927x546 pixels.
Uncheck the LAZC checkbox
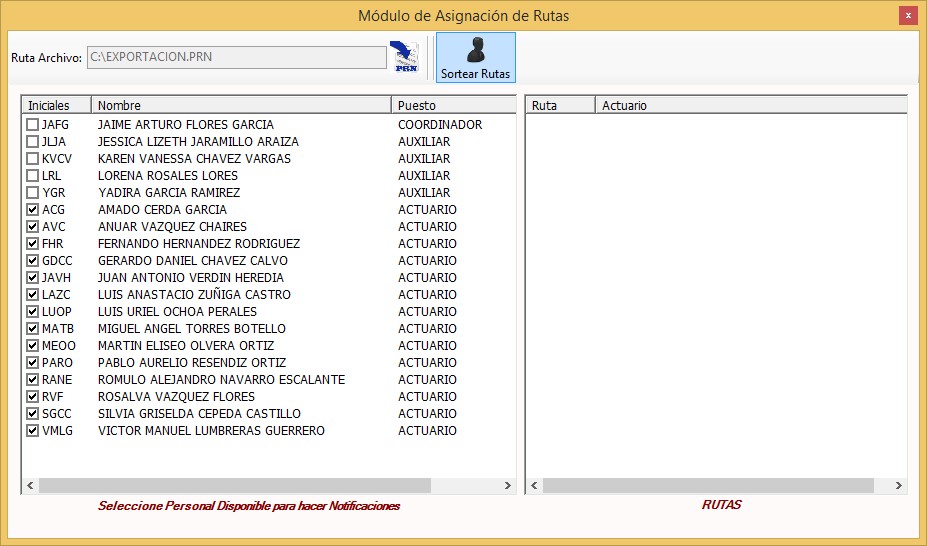(x=33, y=295)
